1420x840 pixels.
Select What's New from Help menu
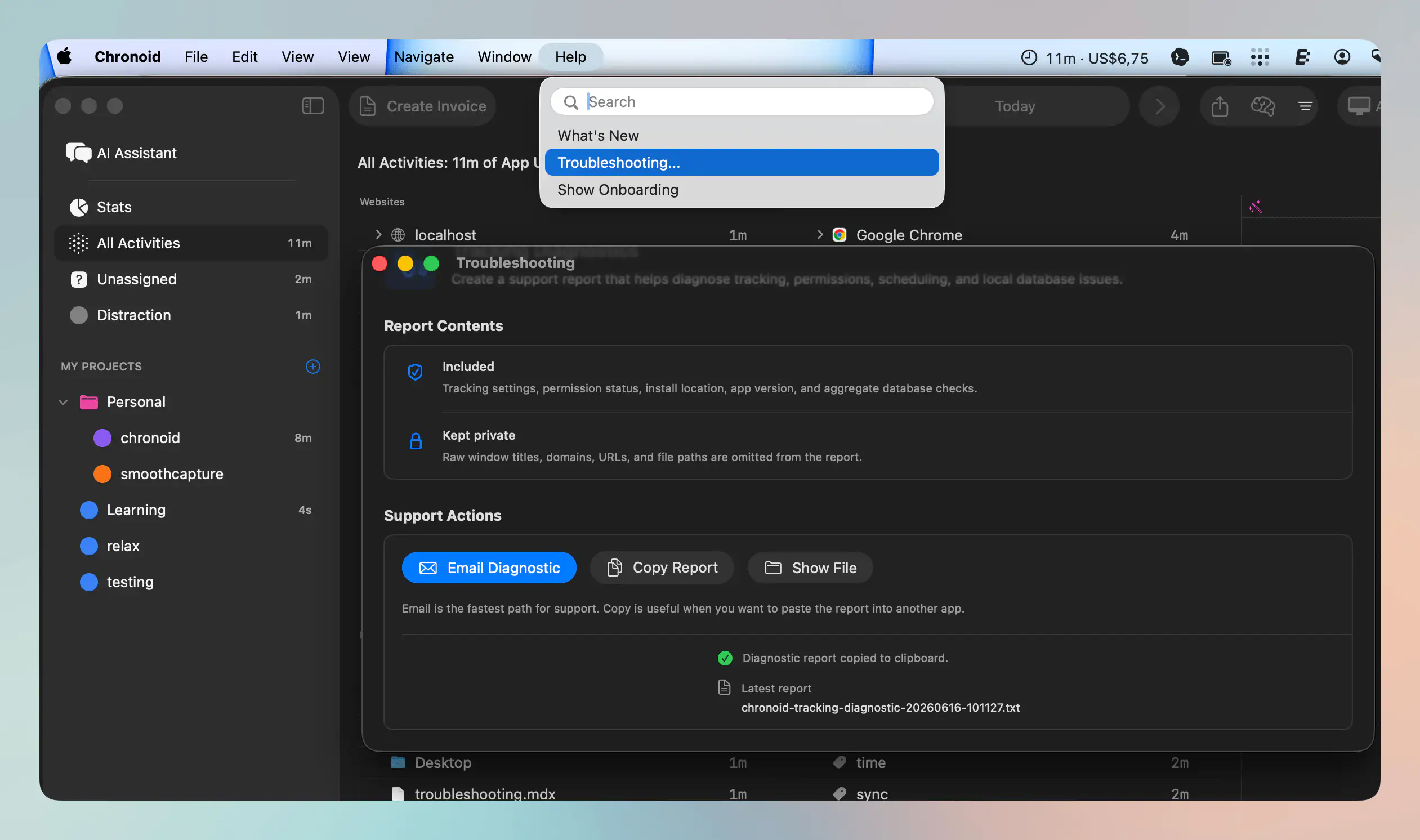pyautogui.click(x=742, y=135)
